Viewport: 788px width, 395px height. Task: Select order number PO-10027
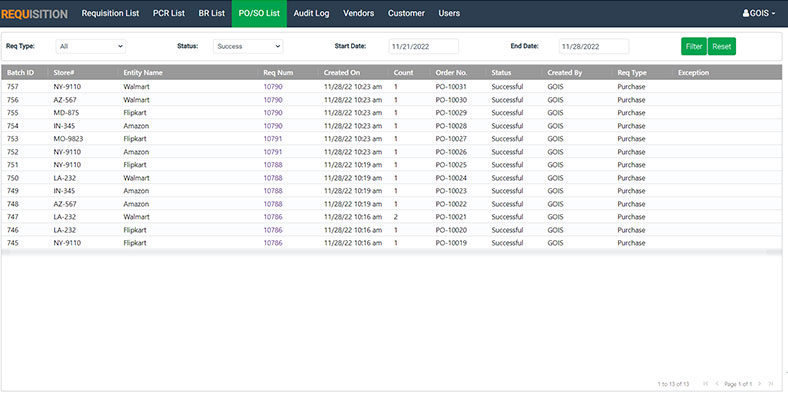(451, 139)
